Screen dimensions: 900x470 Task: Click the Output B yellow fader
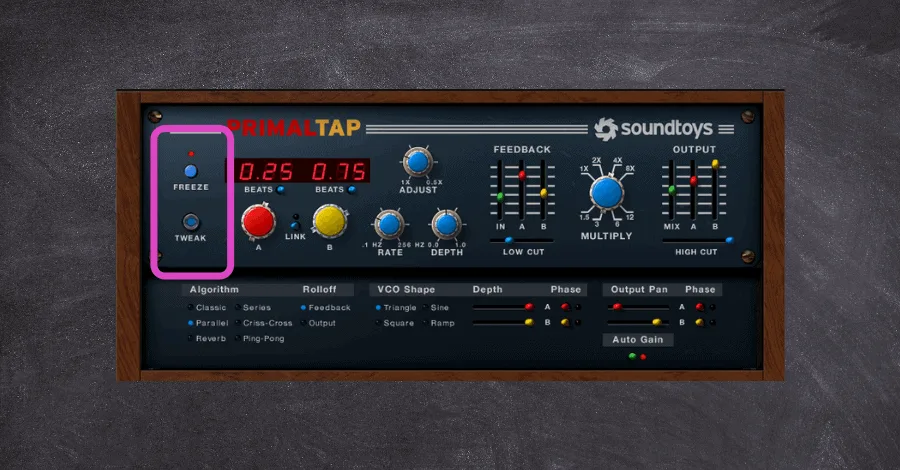pyautogui.click(x=715, y=164)
